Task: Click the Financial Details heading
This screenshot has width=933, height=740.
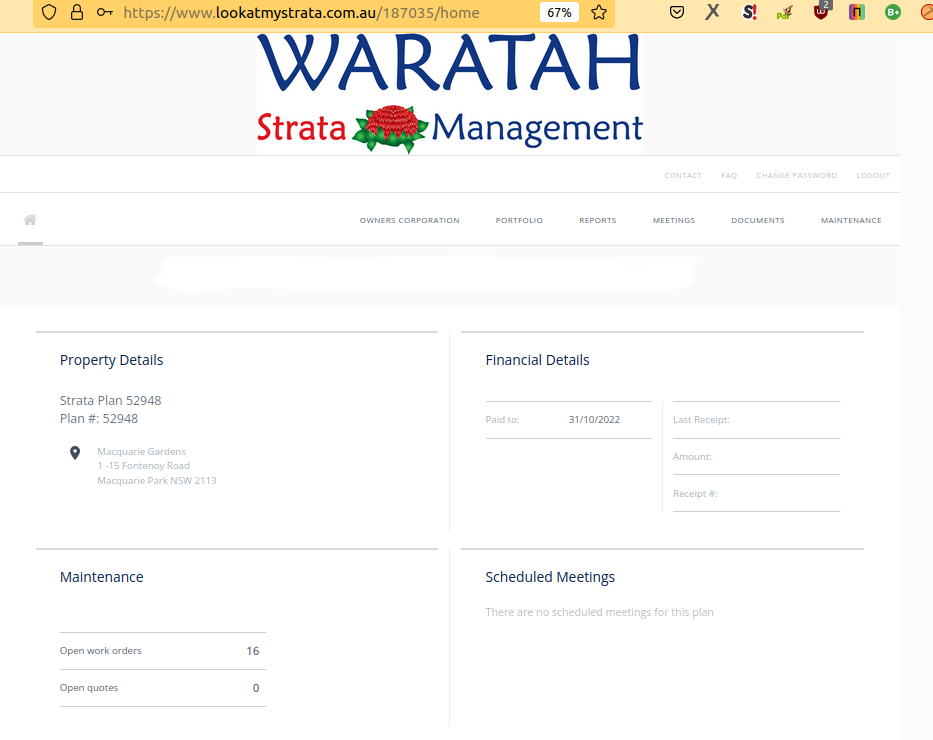Action: [x=537, y=360]
